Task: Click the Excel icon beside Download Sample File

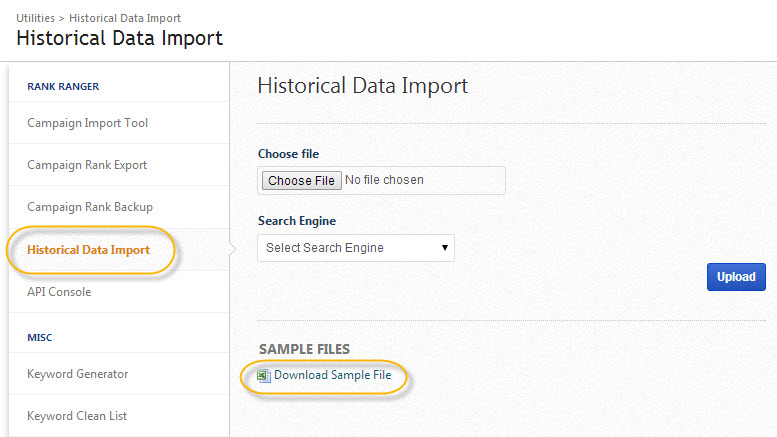Action: (x=264, y=376)
